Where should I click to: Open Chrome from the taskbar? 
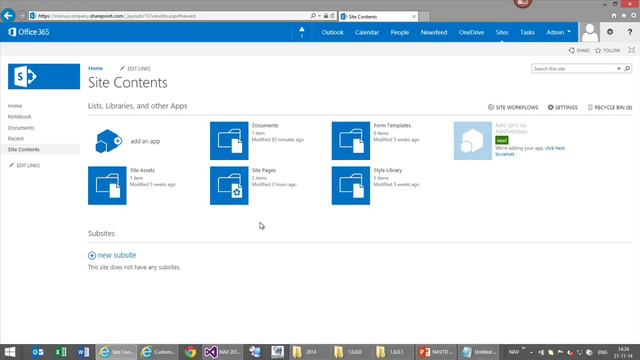click(190, 352)
